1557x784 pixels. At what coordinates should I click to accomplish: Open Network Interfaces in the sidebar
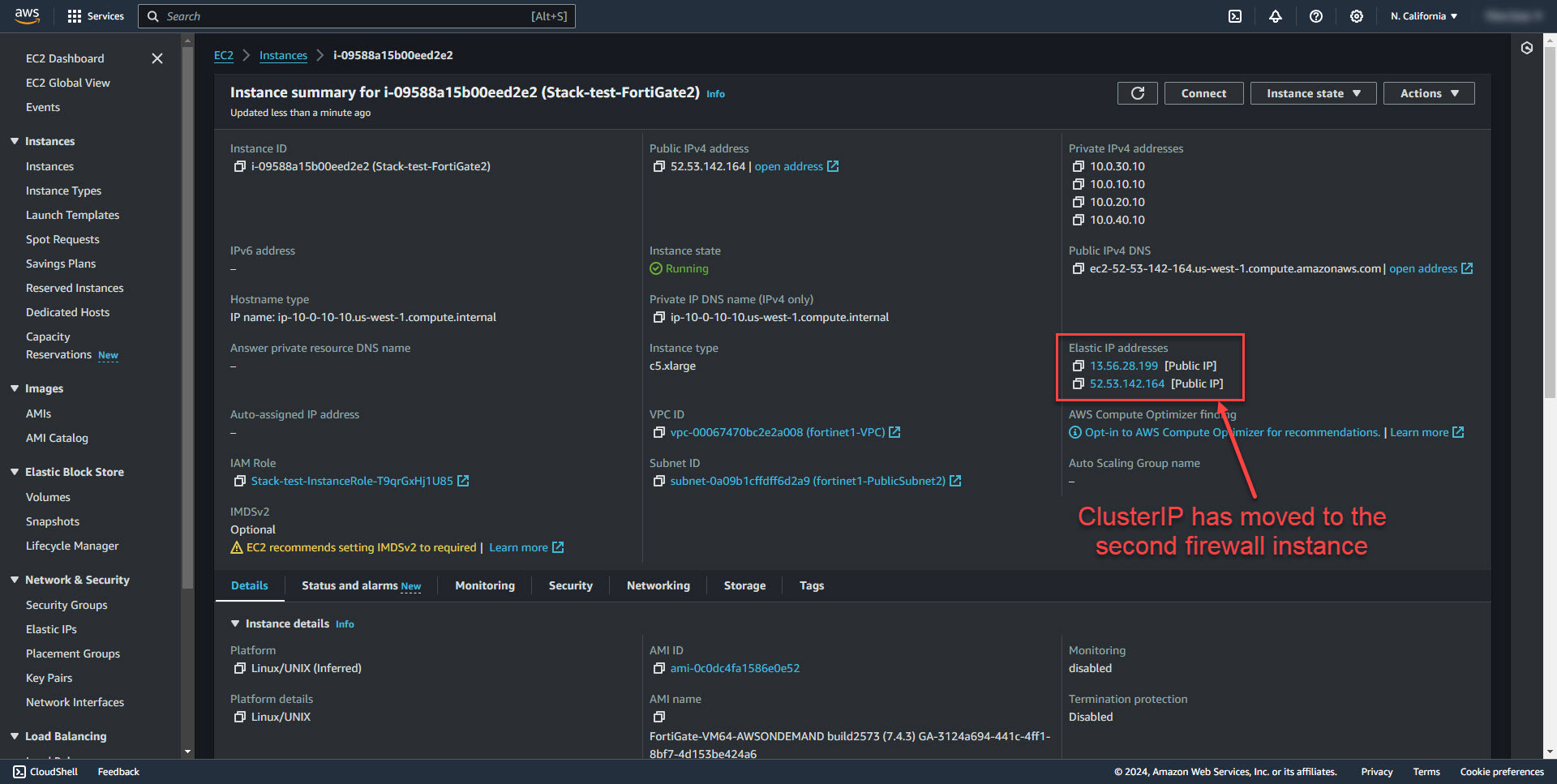pyautogui.click(x=75, y=702)
